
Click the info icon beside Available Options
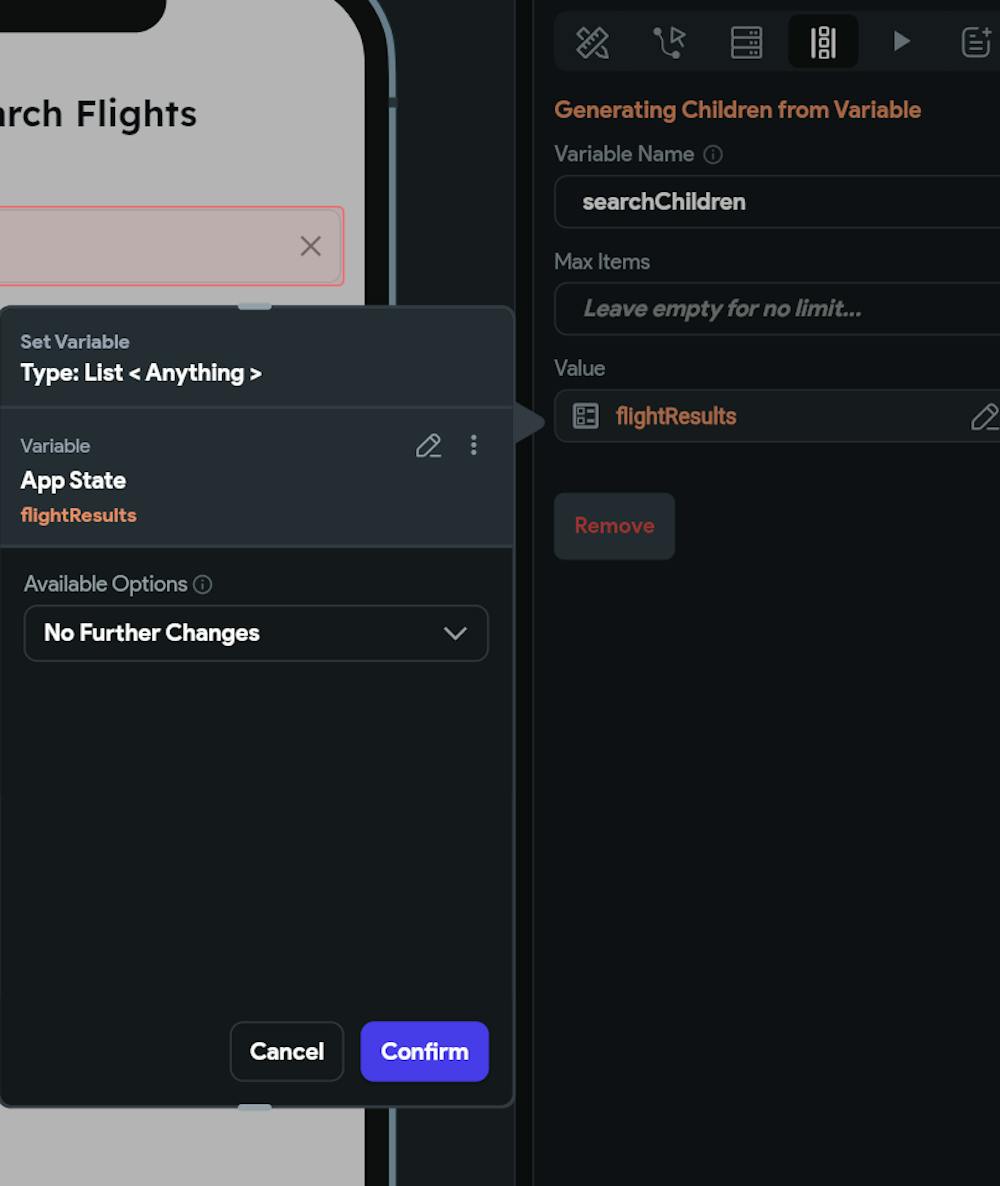click(x=203, y=585)
